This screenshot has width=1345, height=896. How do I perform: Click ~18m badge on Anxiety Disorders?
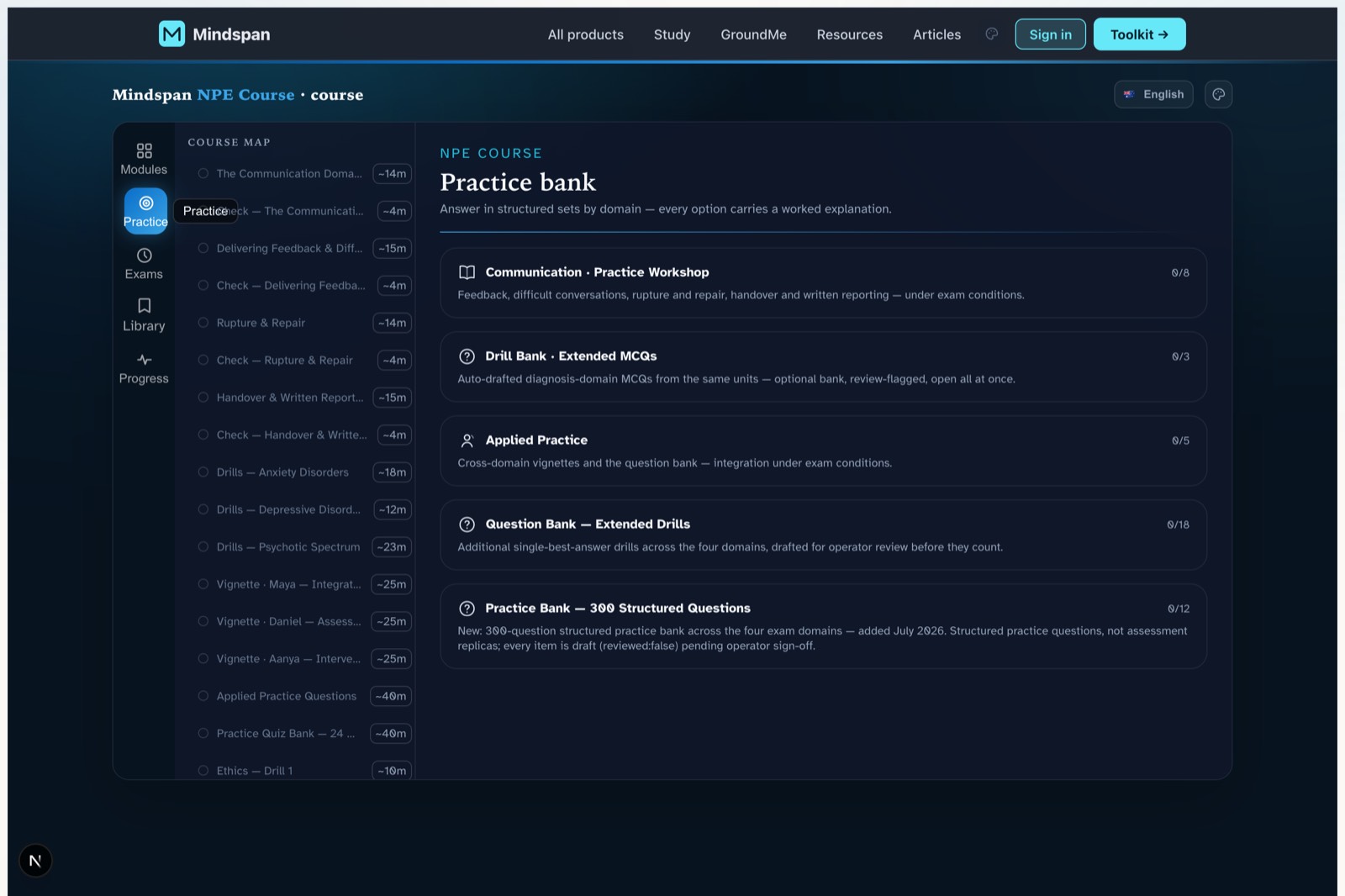pos(392,472)
